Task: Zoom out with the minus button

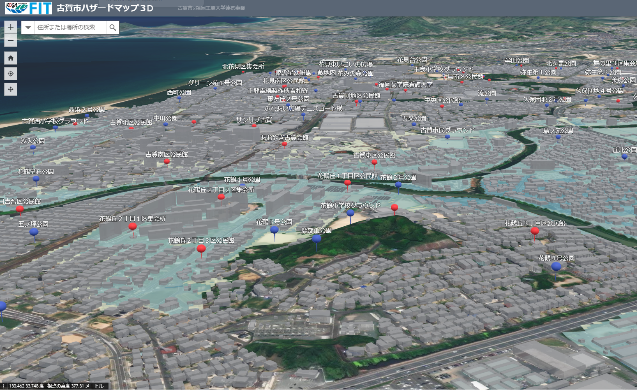Action: [11, 41]
